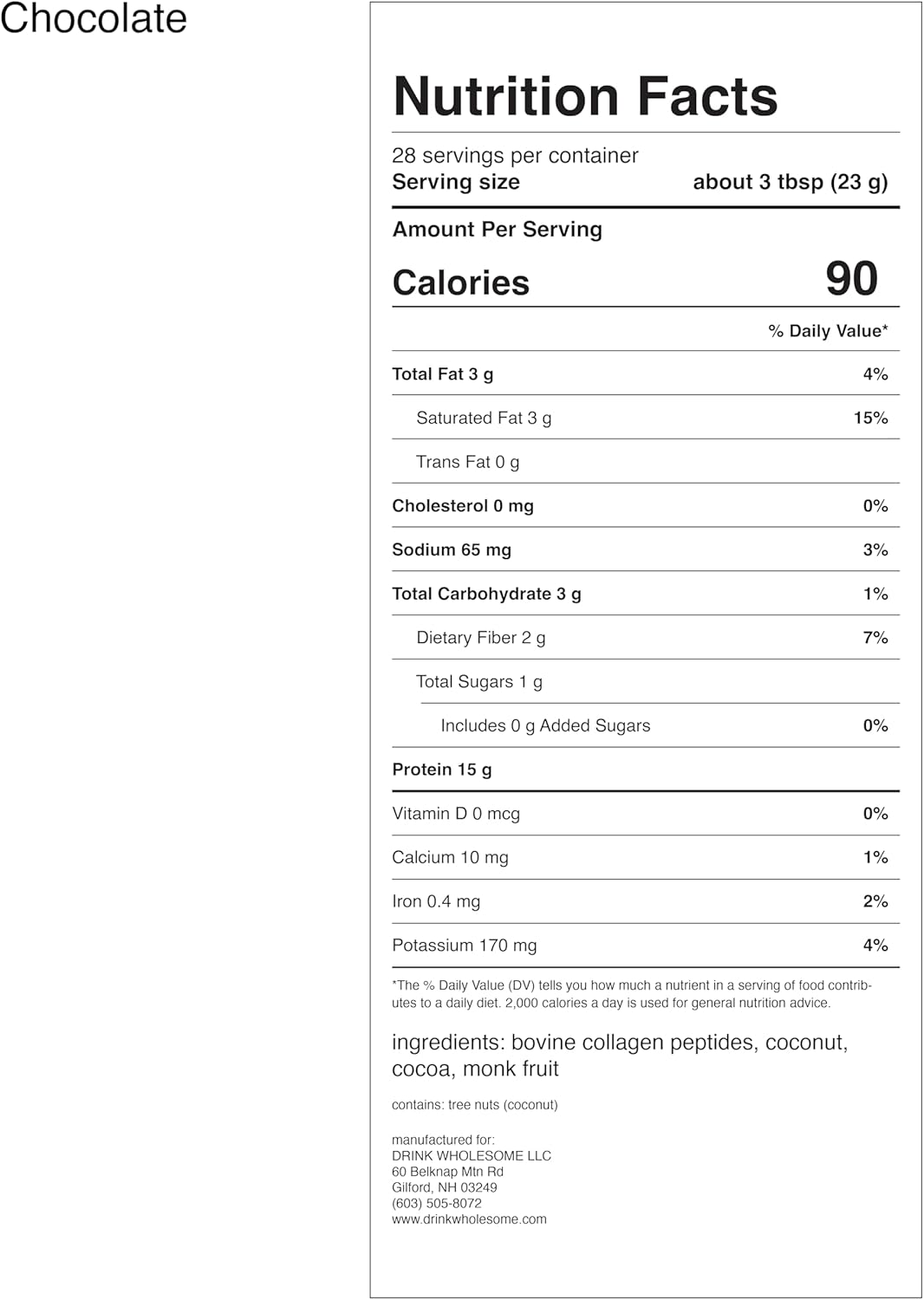The height and width of the screenshot is (1300, 924).
Task: Select the Dietary Fiber 2 g line
Action: click(x=481, y=638)
